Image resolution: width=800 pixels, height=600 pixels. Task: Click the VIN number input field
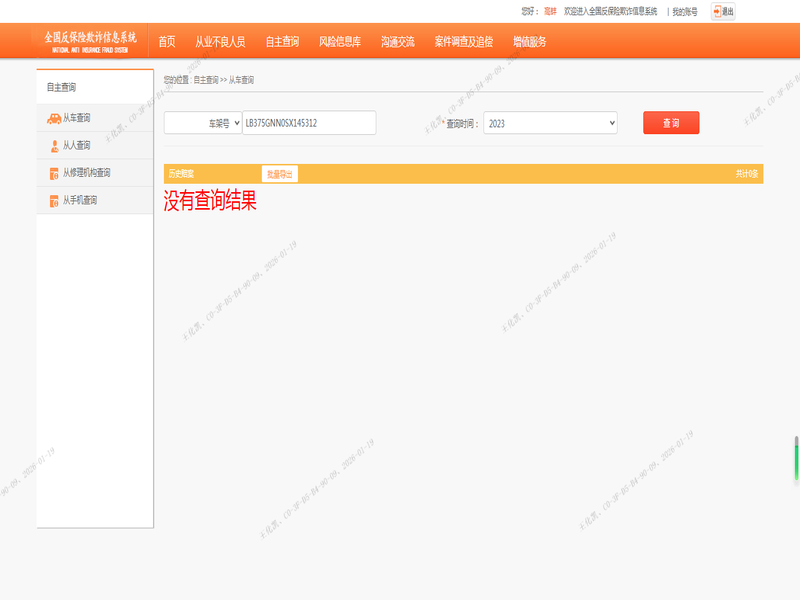tap(309, 123)
